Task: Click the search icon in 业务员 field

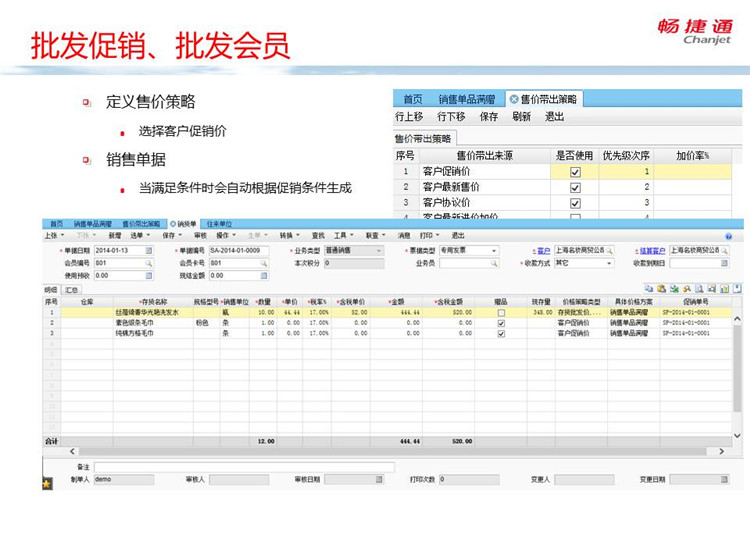Action: pos(494,263)
